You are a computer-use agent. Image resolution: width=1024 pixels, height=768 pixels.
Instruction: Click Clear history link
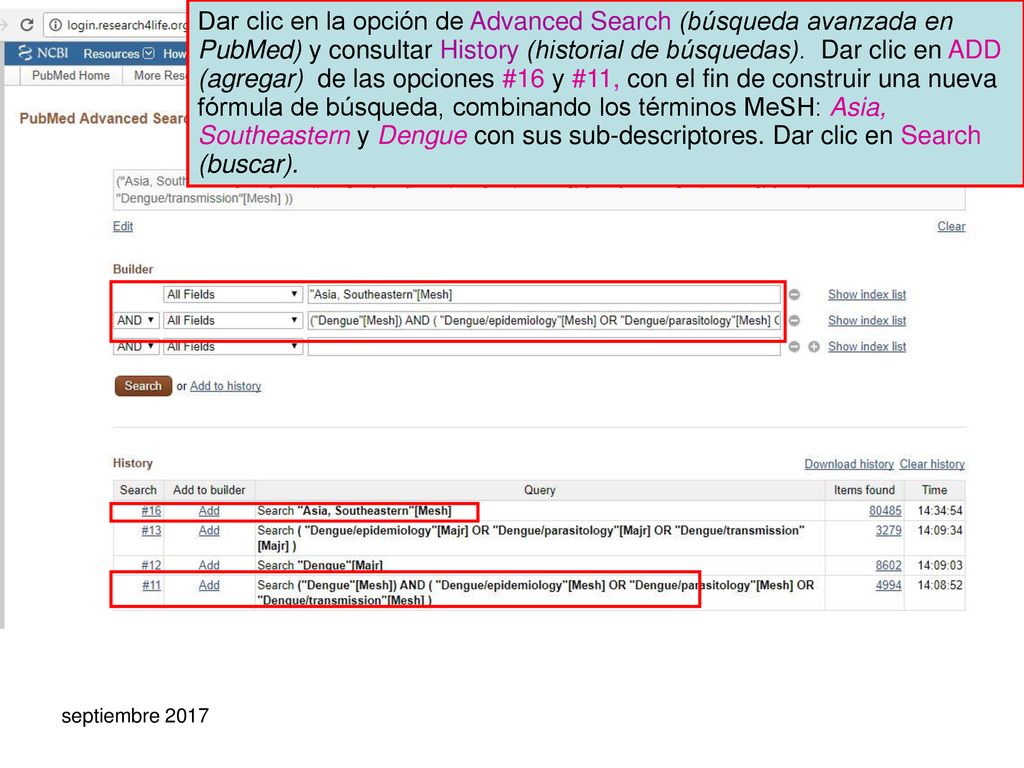(x=932, y=464)
